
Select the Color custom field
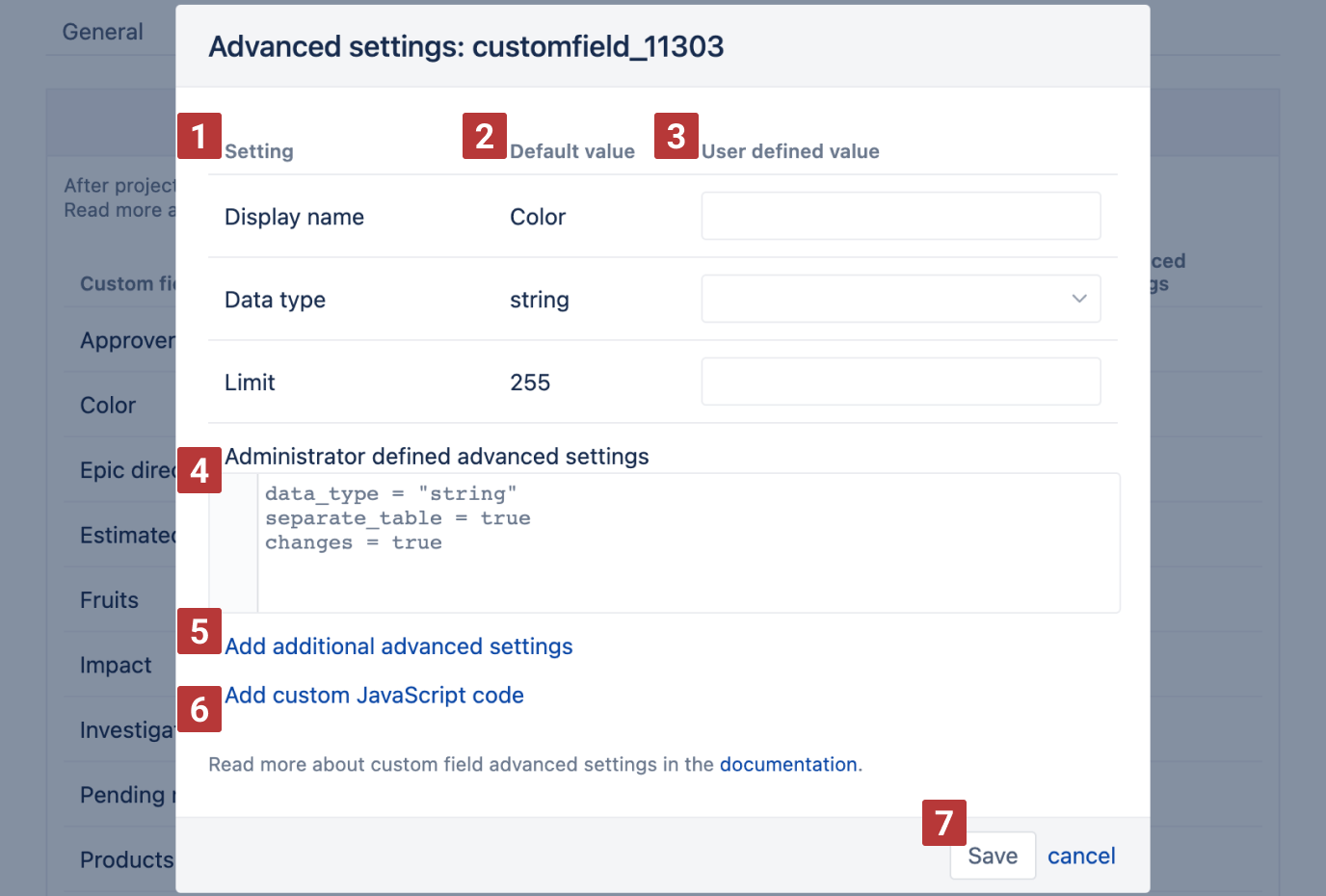[108, 405]
